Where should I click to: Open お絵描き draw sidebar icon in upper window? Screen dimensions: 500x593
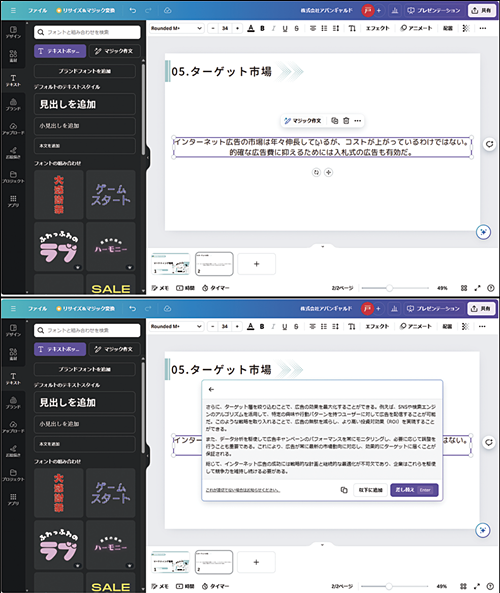pyautogui.click(x=13, y=153)
